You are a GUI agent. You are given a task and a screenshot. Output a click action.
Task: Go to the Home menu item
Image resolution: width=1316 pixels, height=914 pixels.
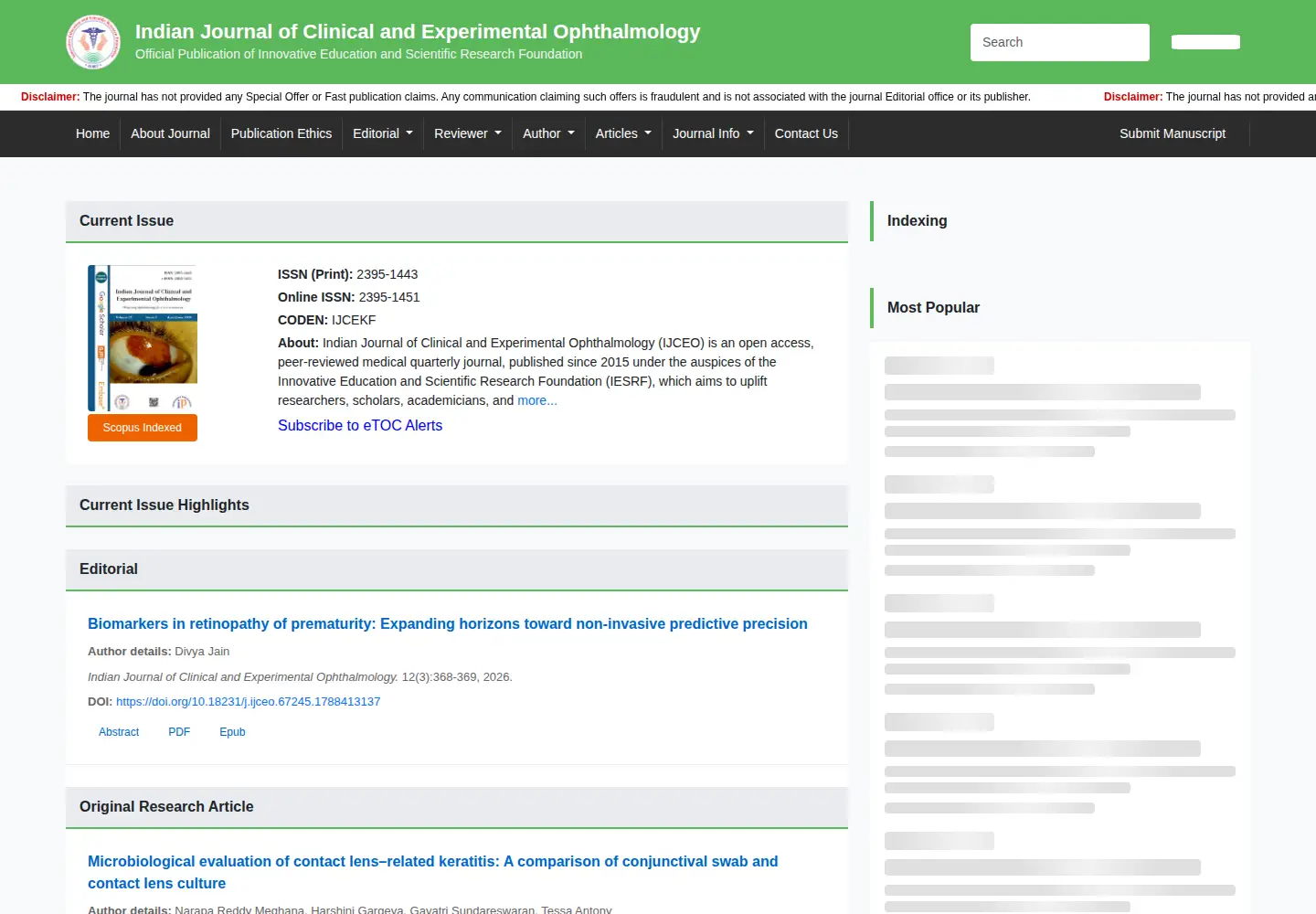coord(92,133)
